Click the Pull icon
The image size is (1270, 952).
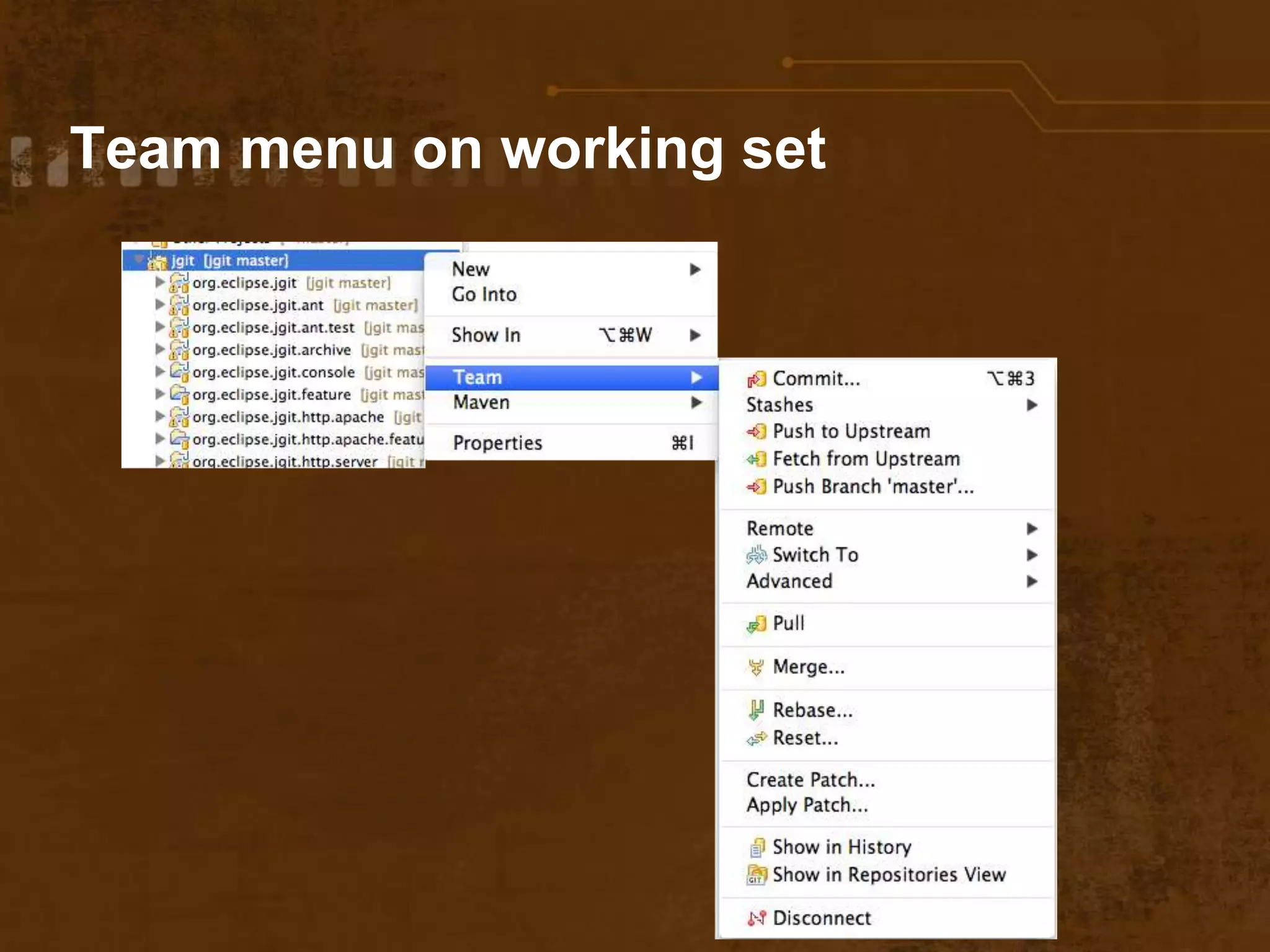pyautogui.click(x=757, y=624)
